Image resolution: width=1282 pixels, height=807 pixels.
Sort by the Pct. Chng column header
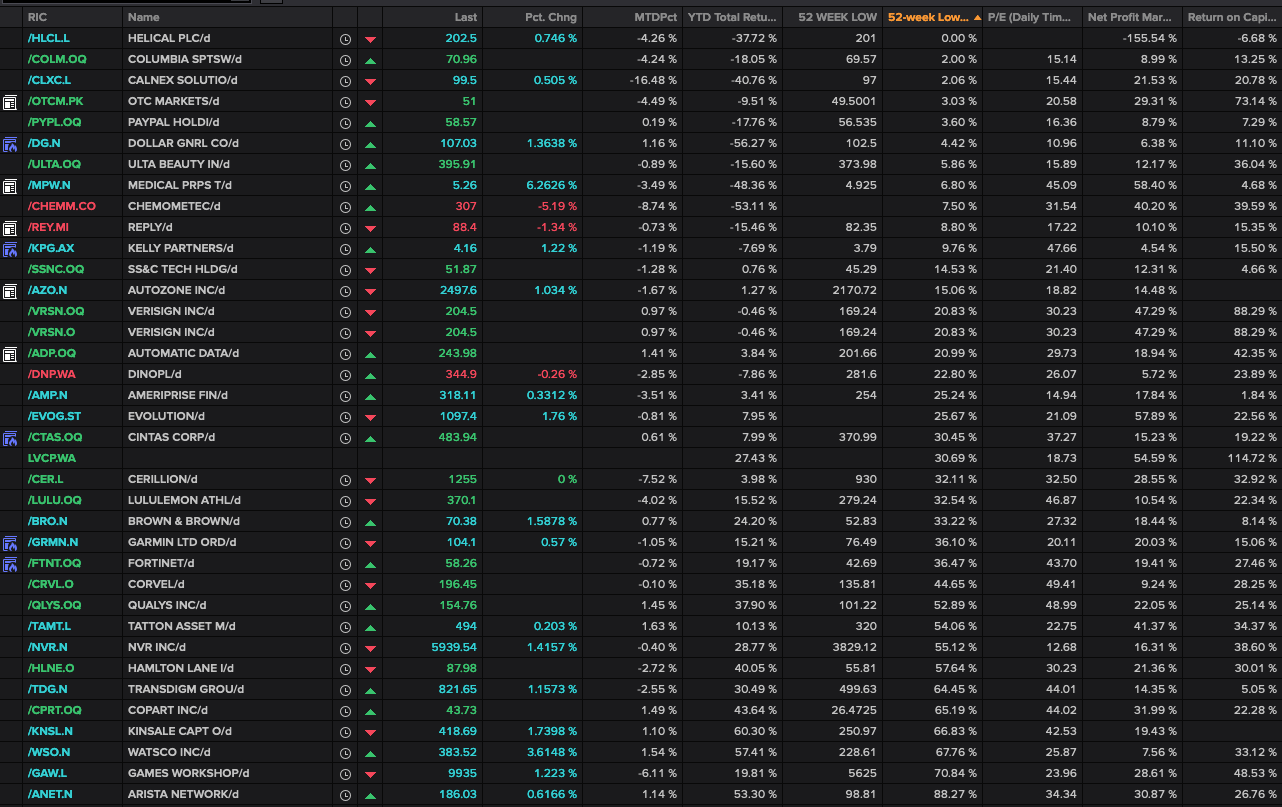tap(550, 16)
